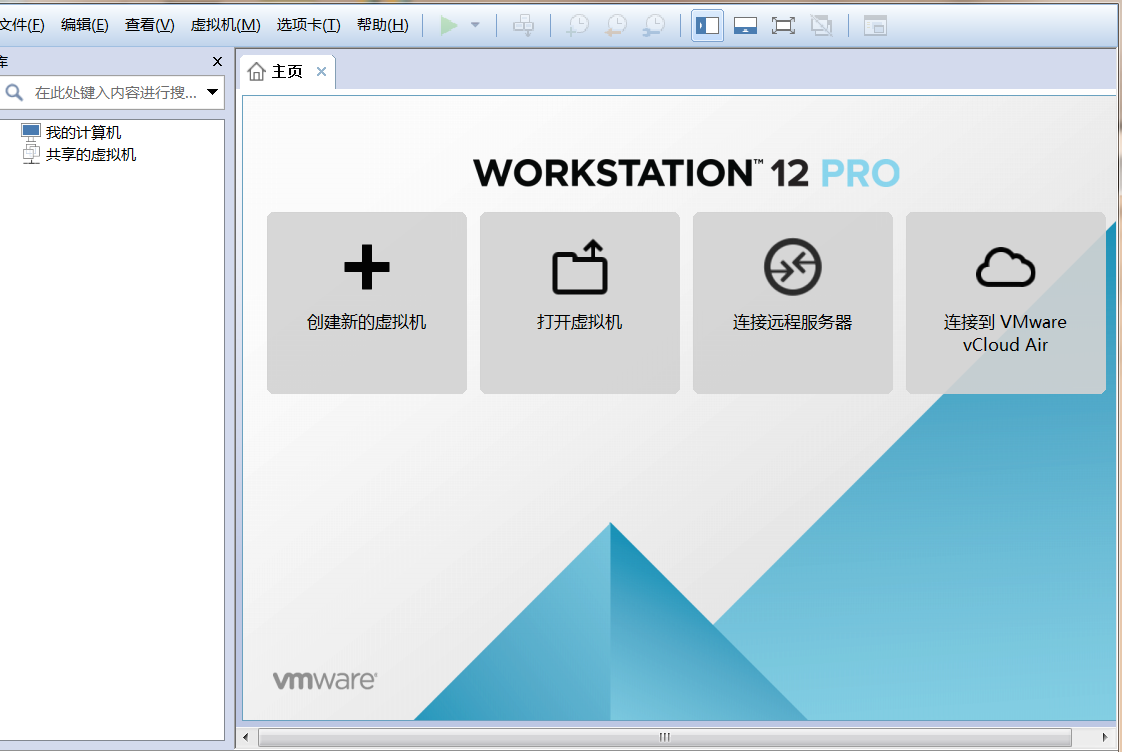Open the 选项卡(T) menu
The height and width of the screenshot is (752, 1122).
[308, 25]
